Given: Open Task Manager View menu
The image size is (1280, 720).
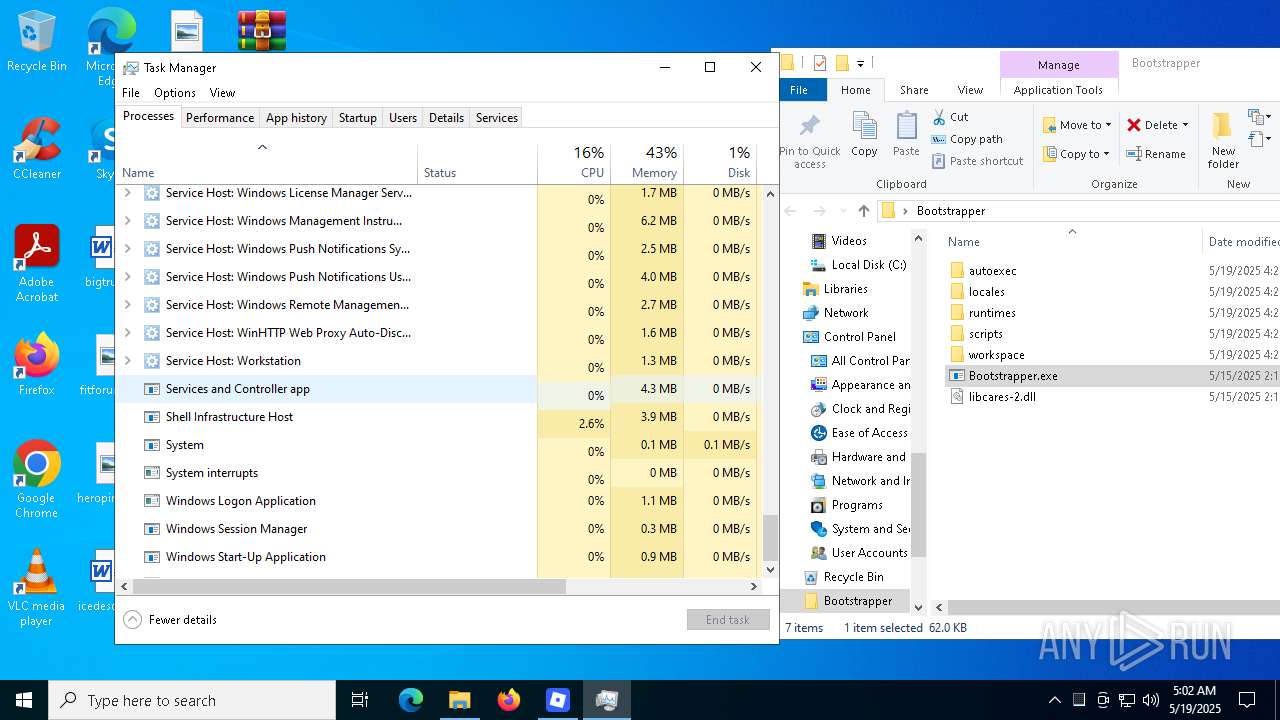Looking at the screenshot, I should pos(222,93).
